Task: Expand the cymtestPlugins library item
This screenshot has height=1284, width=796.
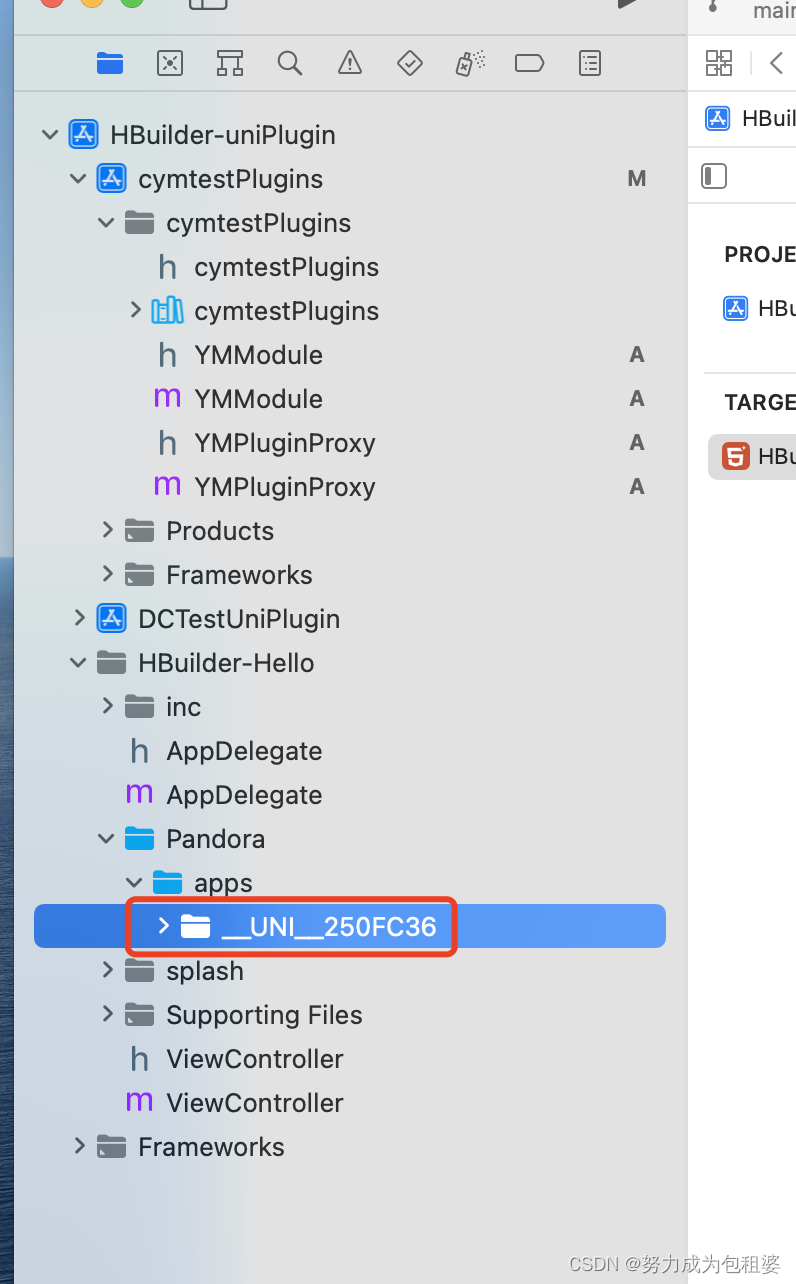Action: (x=136, y=310)
